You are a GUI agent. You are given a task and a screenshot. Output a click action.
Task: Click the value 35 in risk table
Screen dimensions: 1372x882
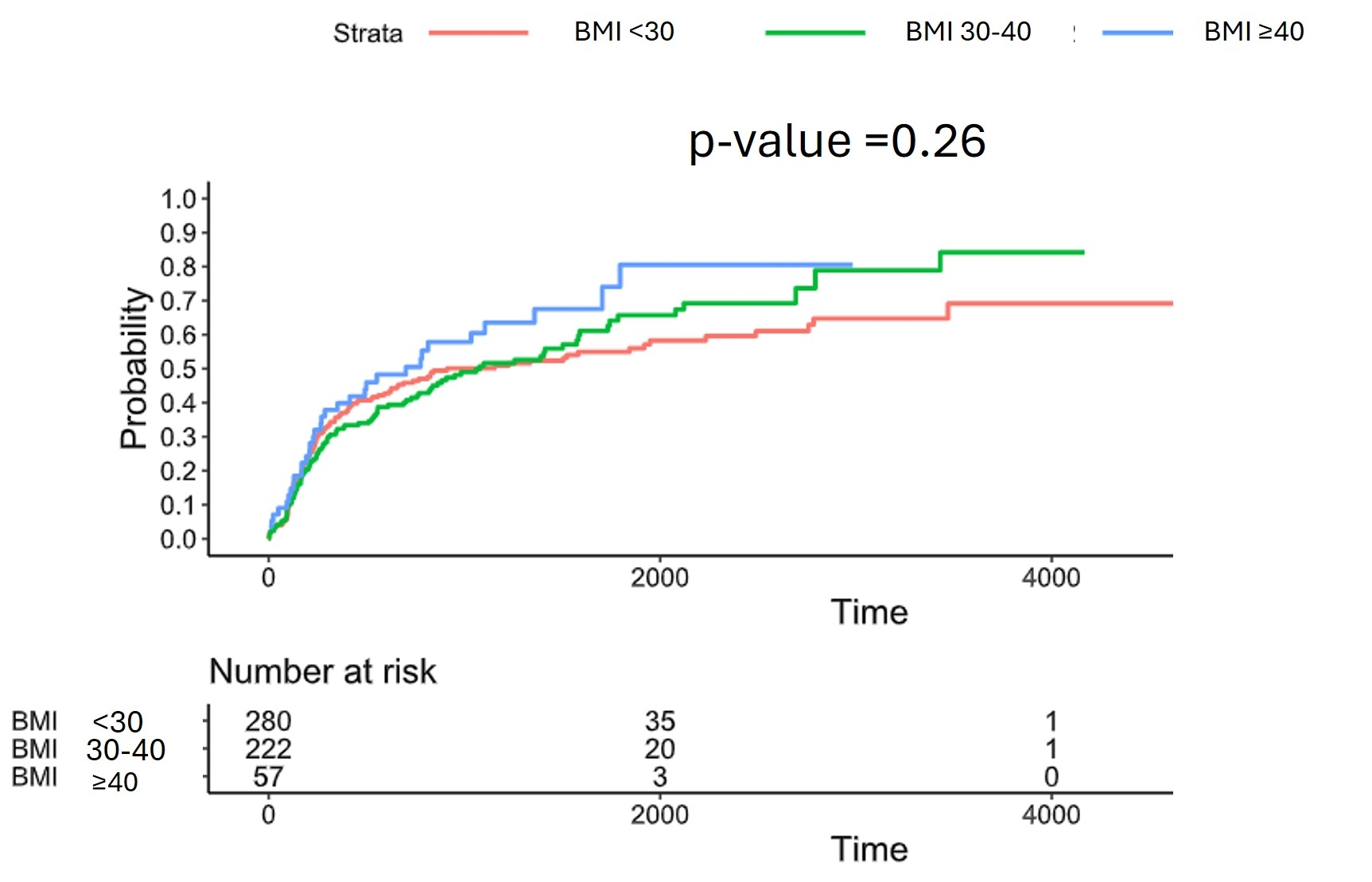[659, 721]
